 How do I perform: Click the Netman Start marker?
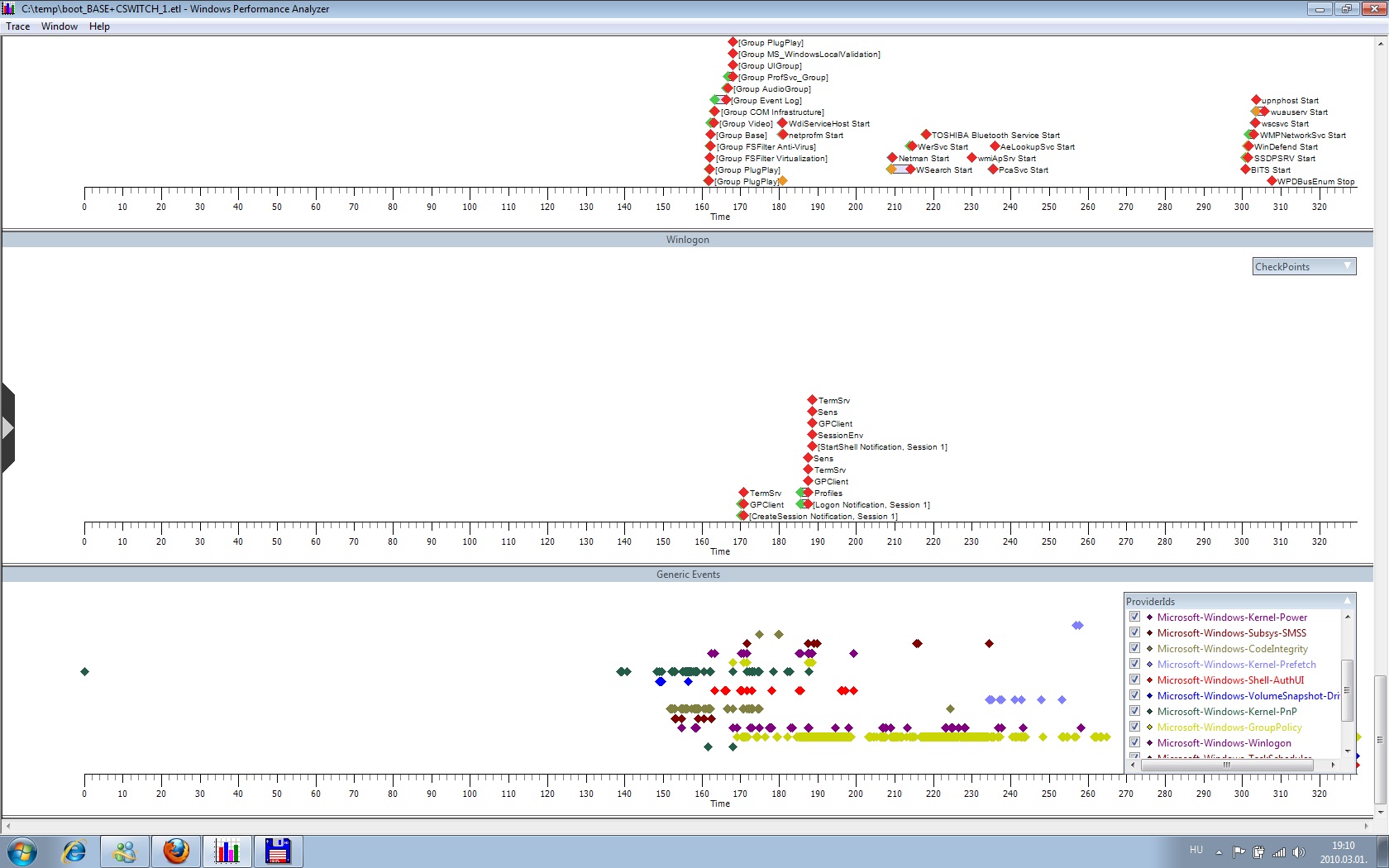click(892, 158)
